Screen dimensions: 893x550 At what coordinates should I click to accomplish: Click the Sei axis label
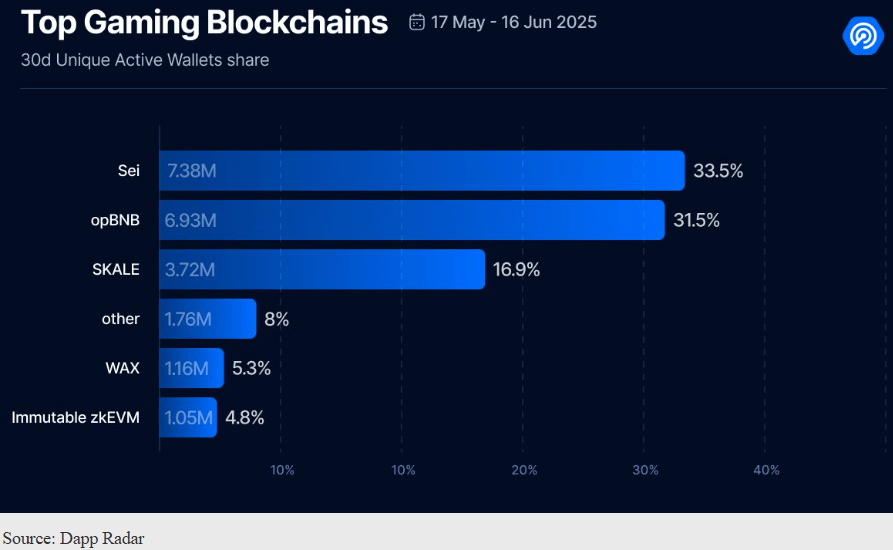128,171
